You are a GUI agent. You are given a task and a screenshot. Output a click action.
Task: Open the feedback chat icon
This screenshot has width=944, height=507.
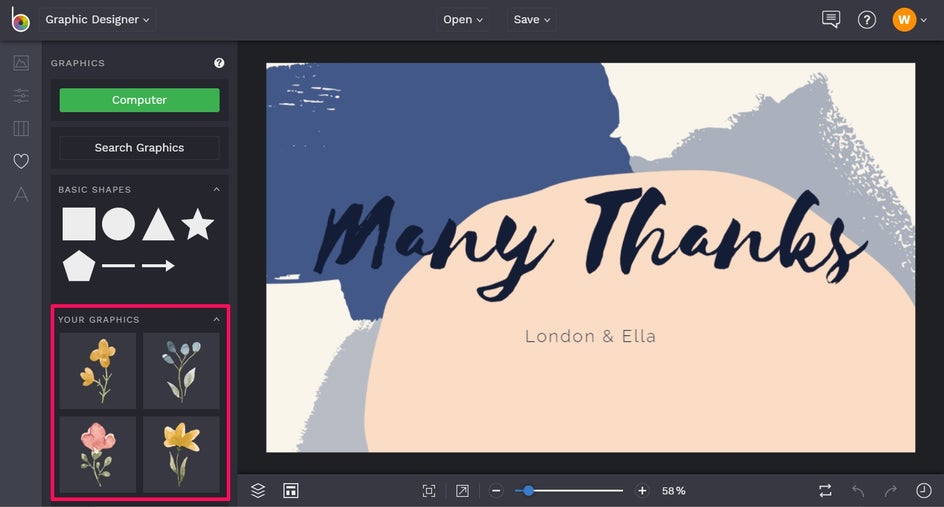coord(831,19)
